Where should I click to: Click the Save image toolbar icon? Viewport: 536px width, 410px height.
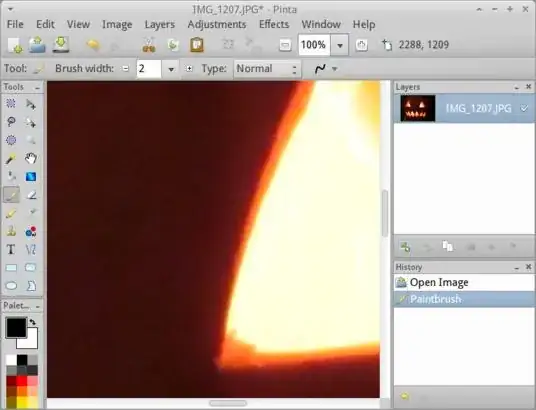[x=61, y=44]
